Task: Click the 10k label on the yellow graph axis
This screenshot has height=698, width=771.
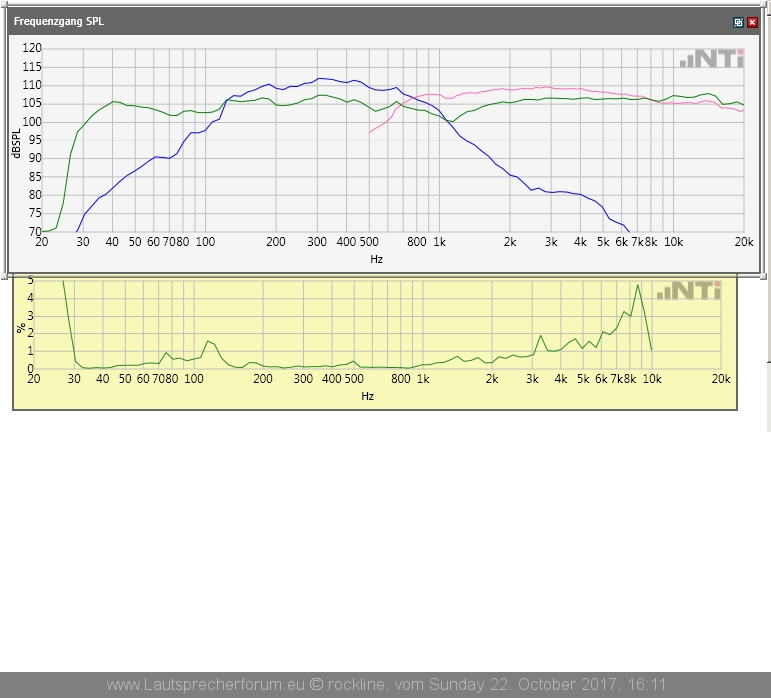Action: [x=651, y=380]
